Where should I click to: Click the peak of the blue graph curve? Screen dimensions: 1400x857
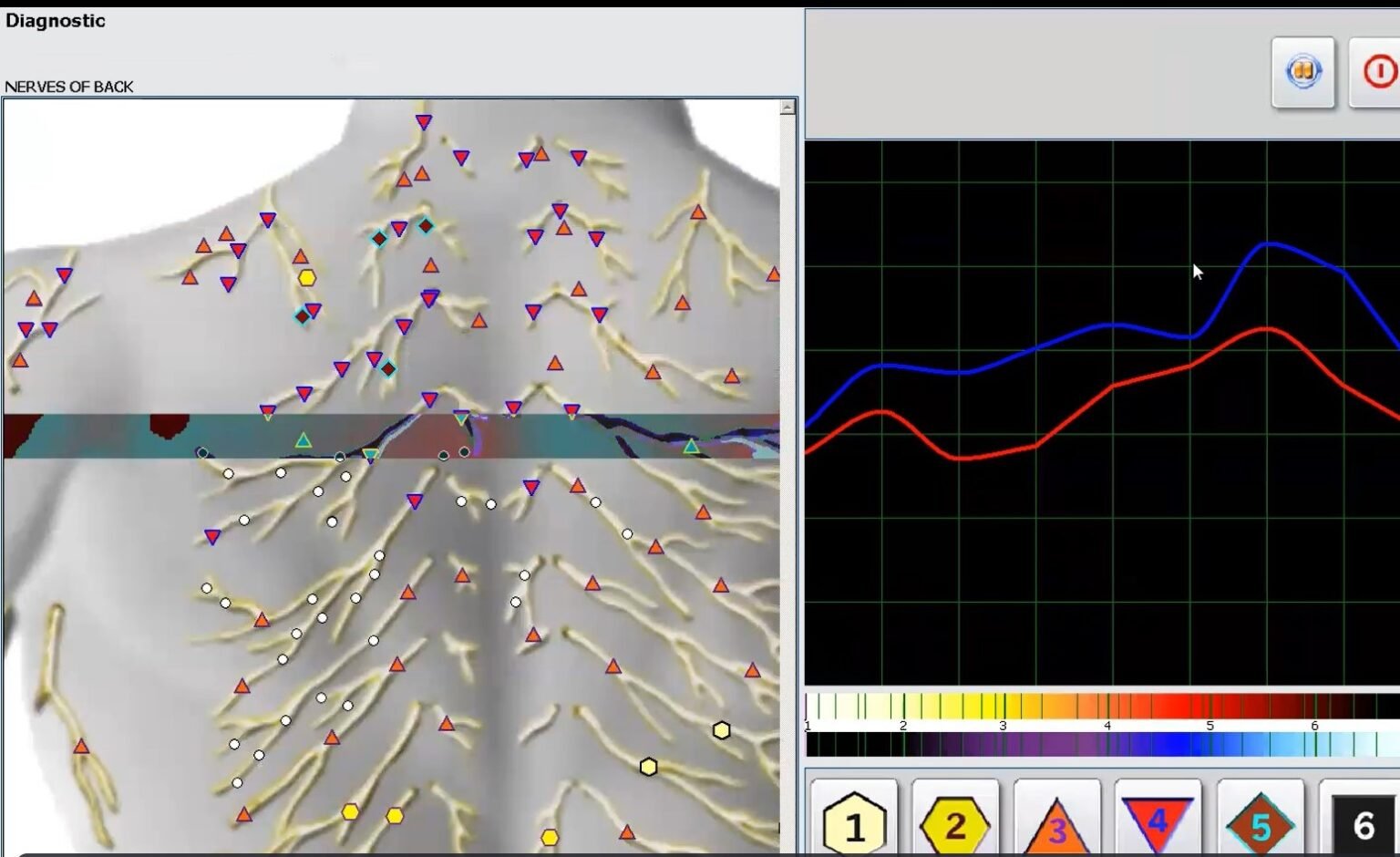(x=1268, y=243)
